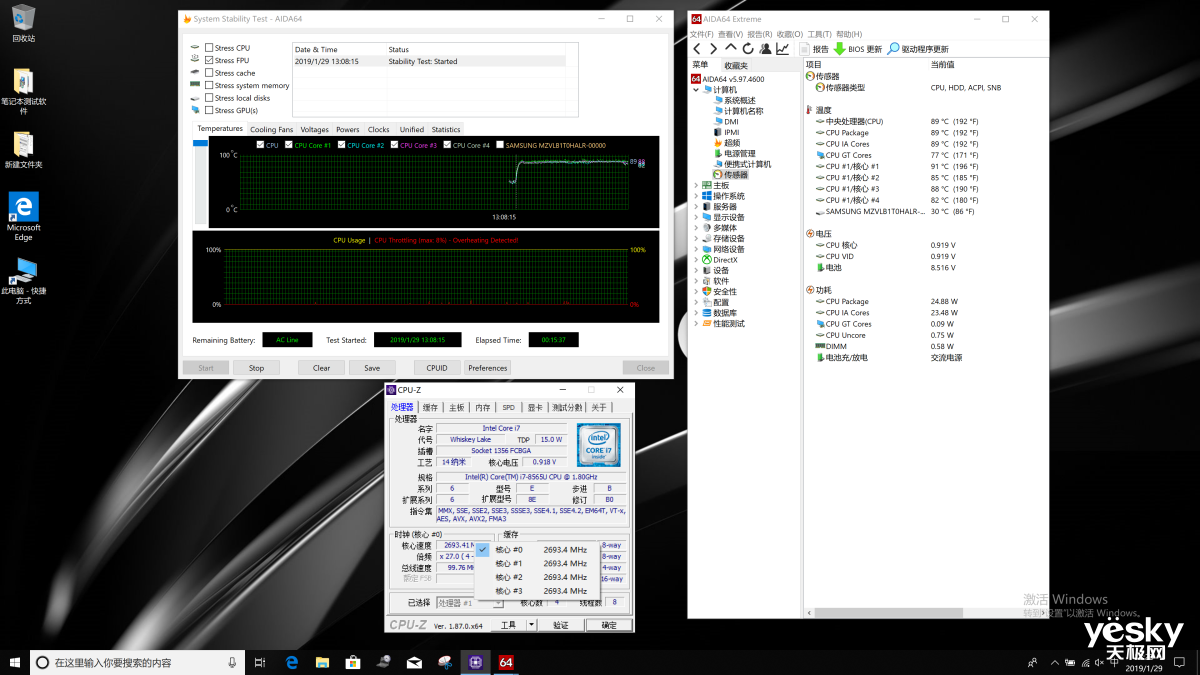The image size is (1200, 675).
Task: Click the AIDA64 toolbar up arrow
Action: [x=731, y=48]
